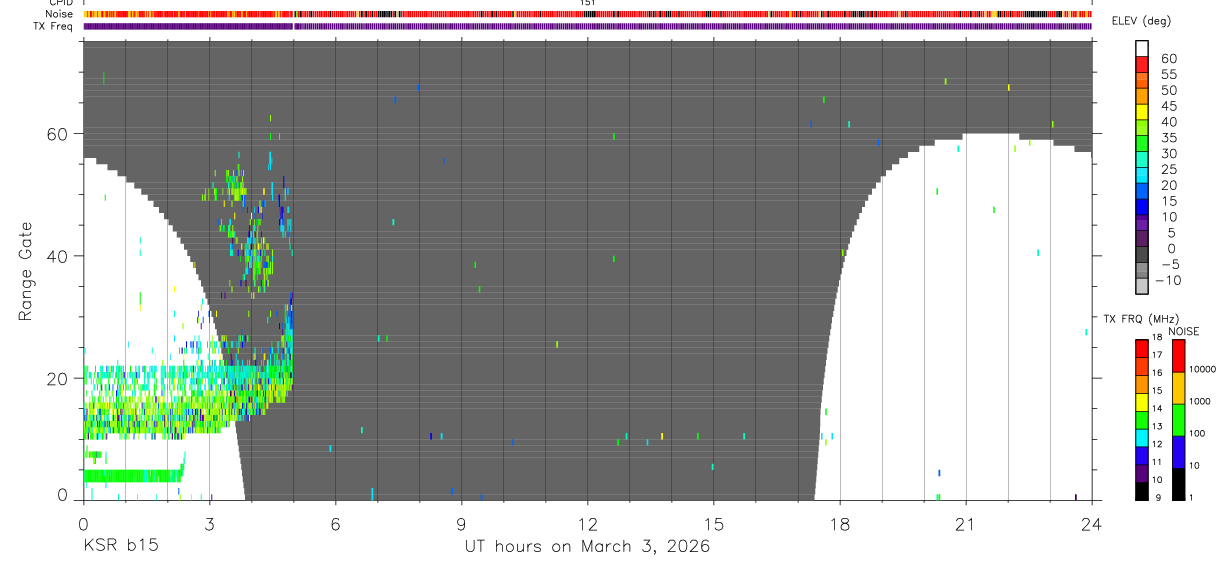Click the x-axis tick label '18'
The width and height of the screenshot is (1228, 567).
[x=839, y=523]
